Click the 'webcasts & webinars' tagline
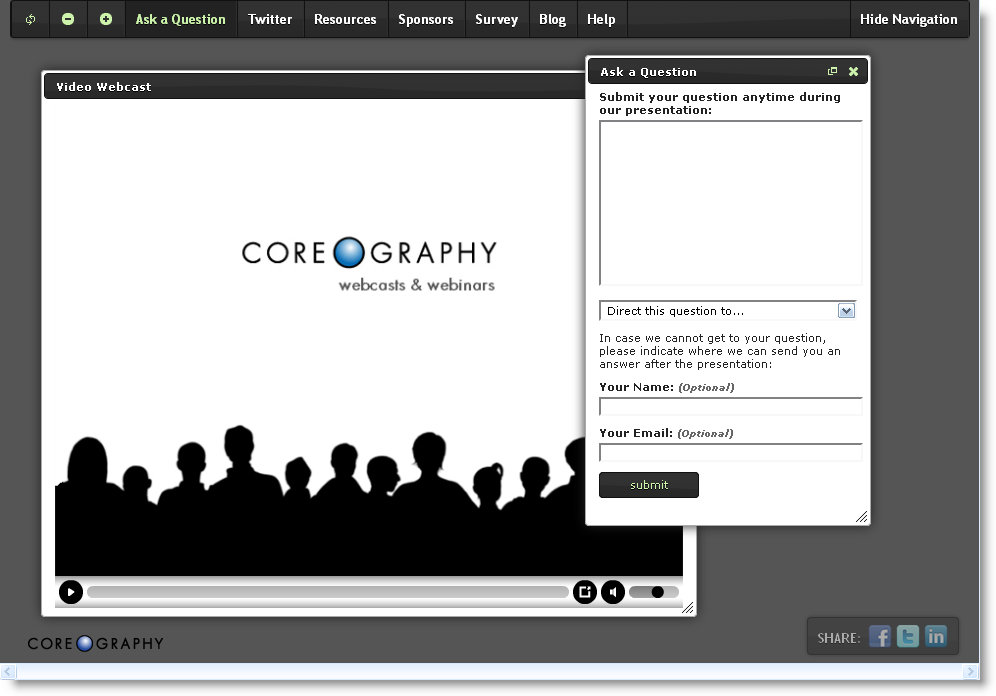The image size is (996, 696). [x=417, y=285]
